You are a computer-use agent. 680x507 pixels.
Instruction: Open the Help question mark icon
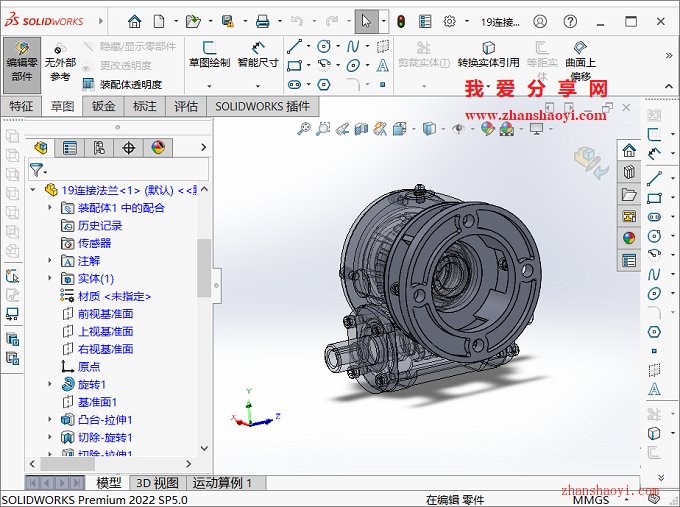coord(570,21)
